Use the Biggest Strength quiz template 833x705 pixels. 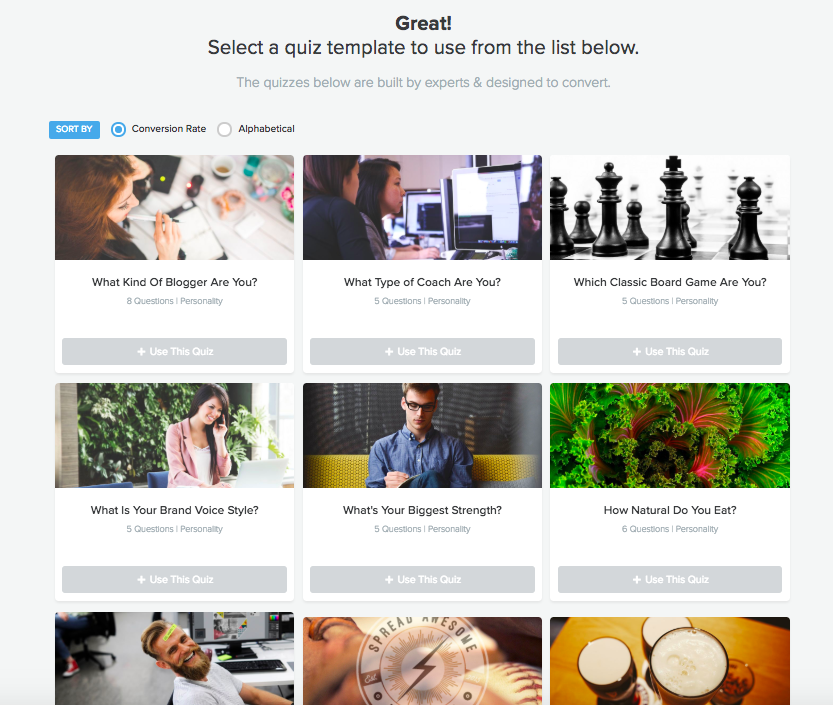(x=422, y=579)
